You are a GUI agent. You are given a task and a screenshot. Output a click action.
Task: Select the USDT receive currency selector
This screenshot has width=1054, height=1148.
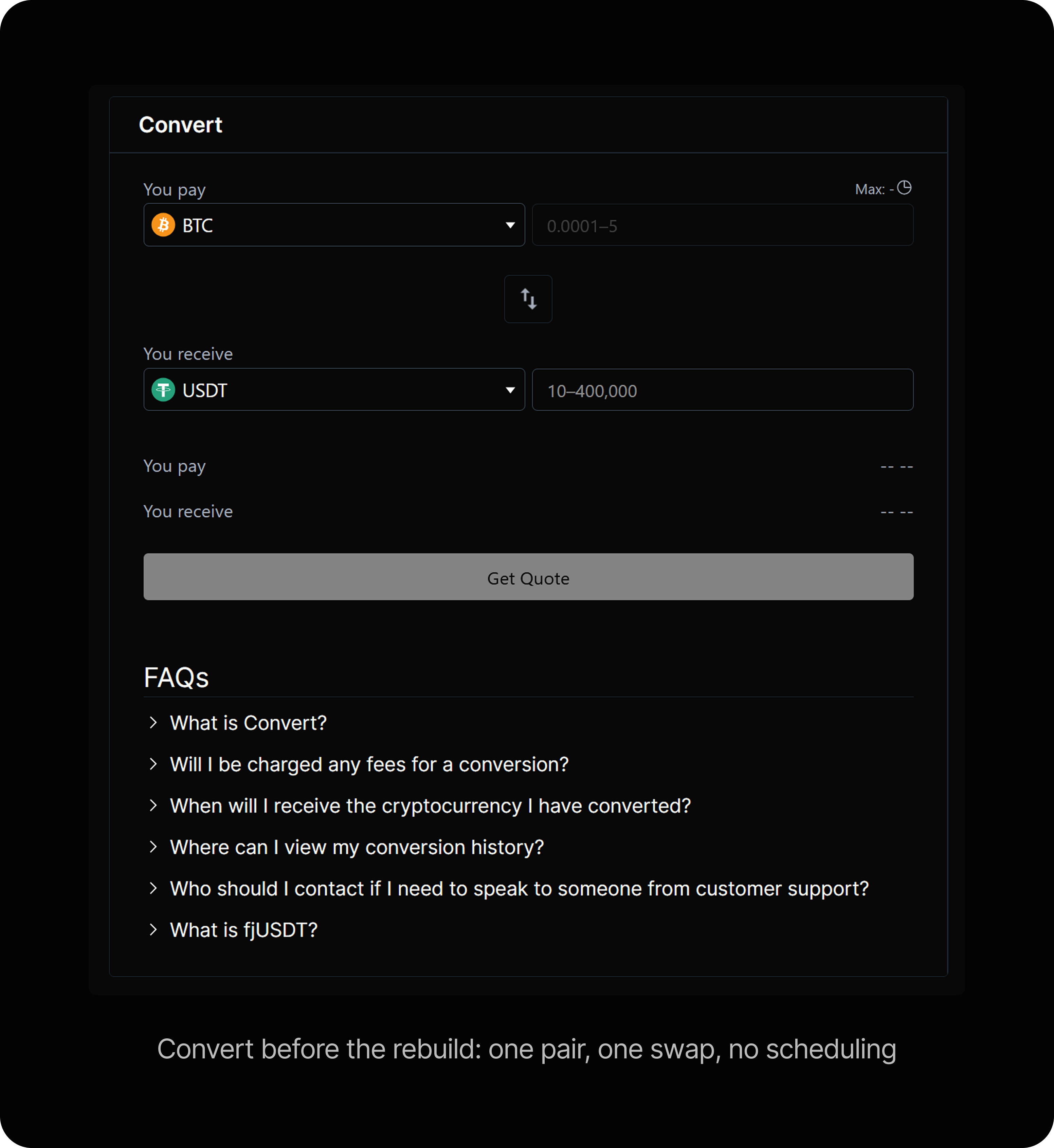[x=334, y=389]
